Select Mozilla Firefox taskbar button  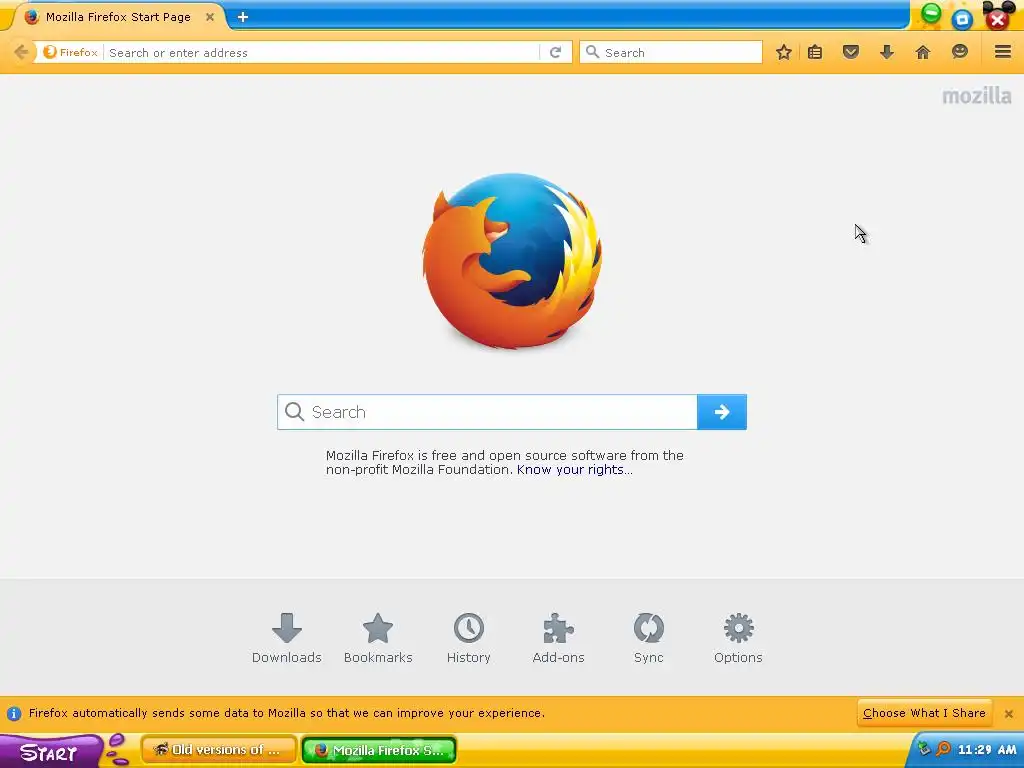pyautogui.click(x=379, y=750)
